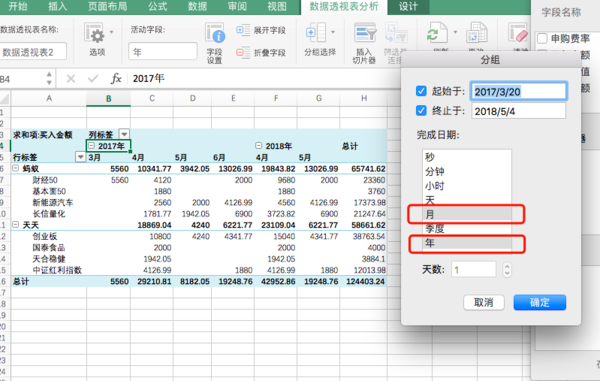Screen dimensions: 600x381
Task: Click the Group Selection (分组选择) icon
Action: point(316,33)
